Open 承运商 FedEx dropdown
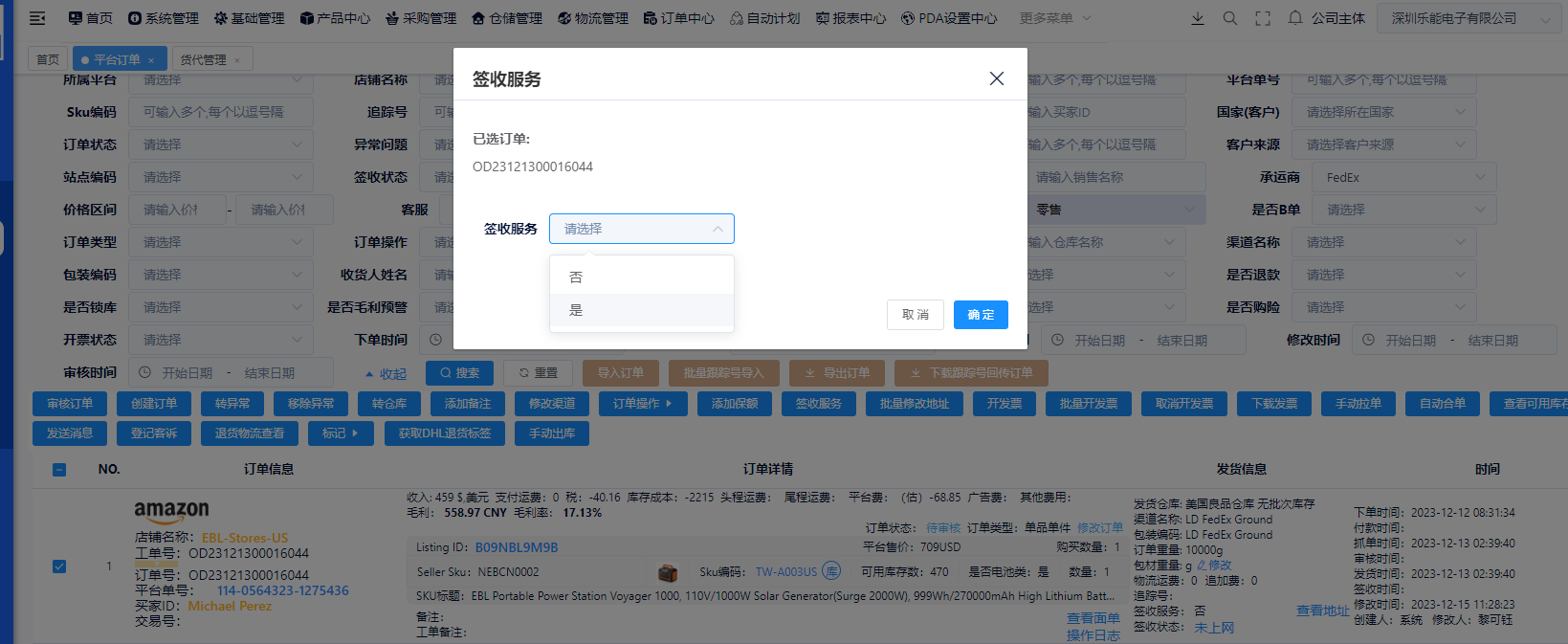The image size is (1568, 644). click(1403, 177)
